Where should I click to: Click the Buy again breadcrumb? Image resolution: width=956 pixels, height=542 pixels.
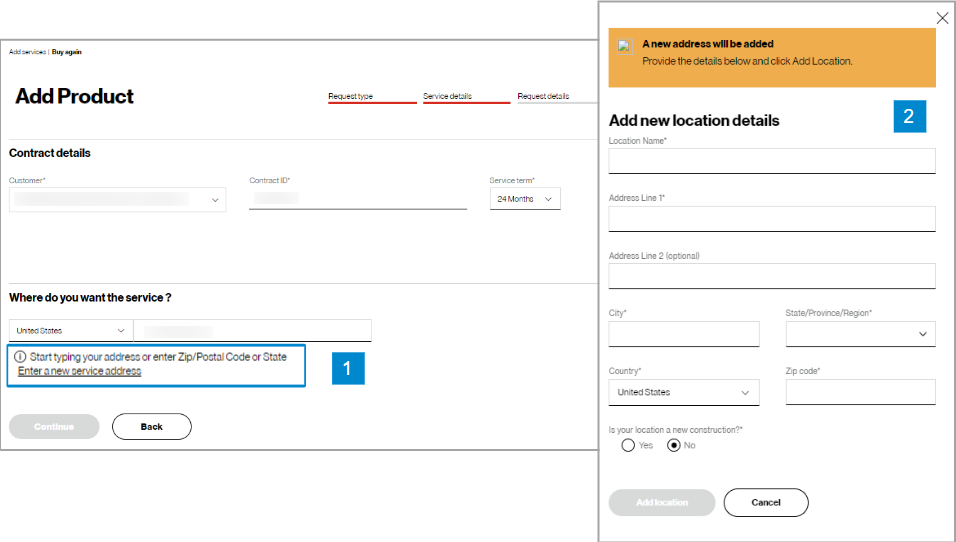point(67,51)
